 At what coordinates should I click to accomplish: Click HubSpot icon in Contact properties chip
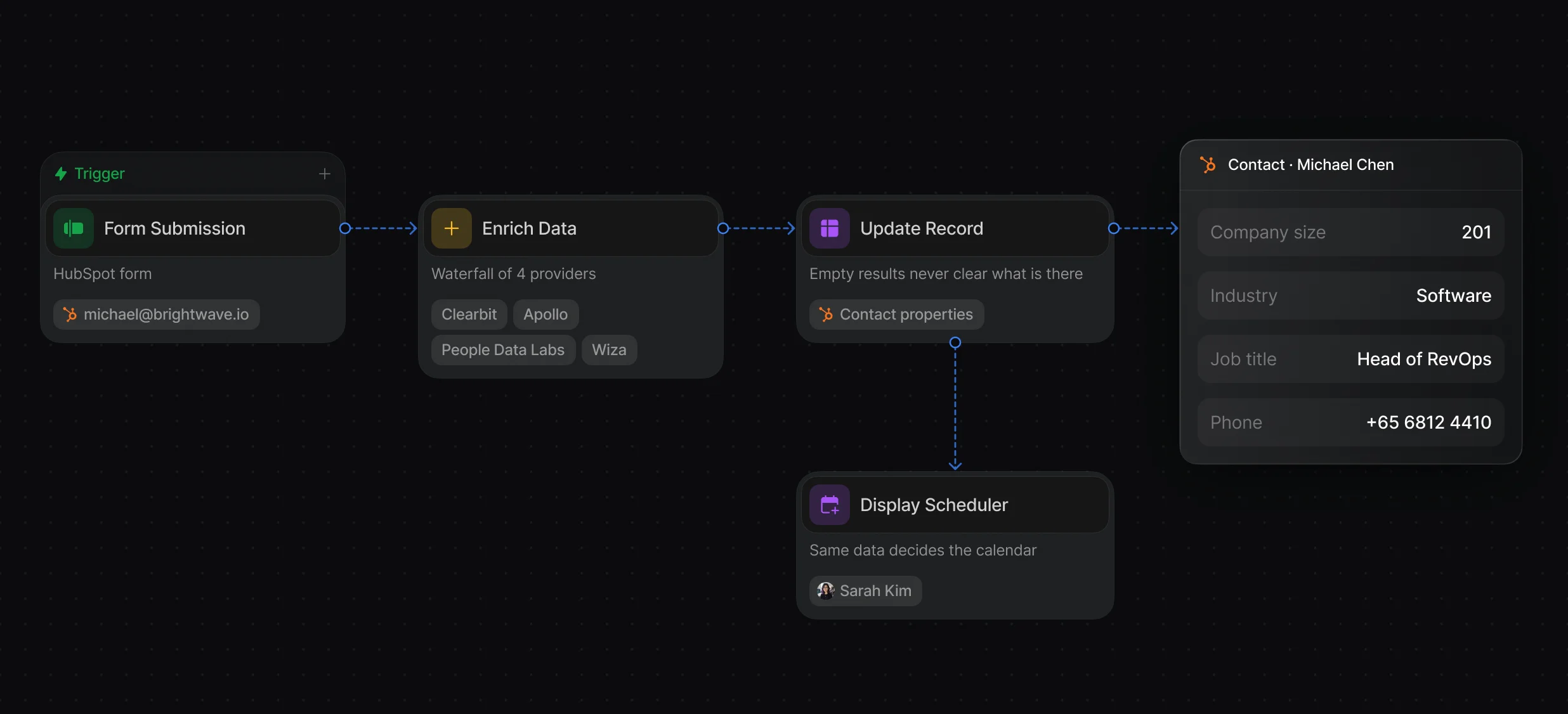[x=826, y=315]
